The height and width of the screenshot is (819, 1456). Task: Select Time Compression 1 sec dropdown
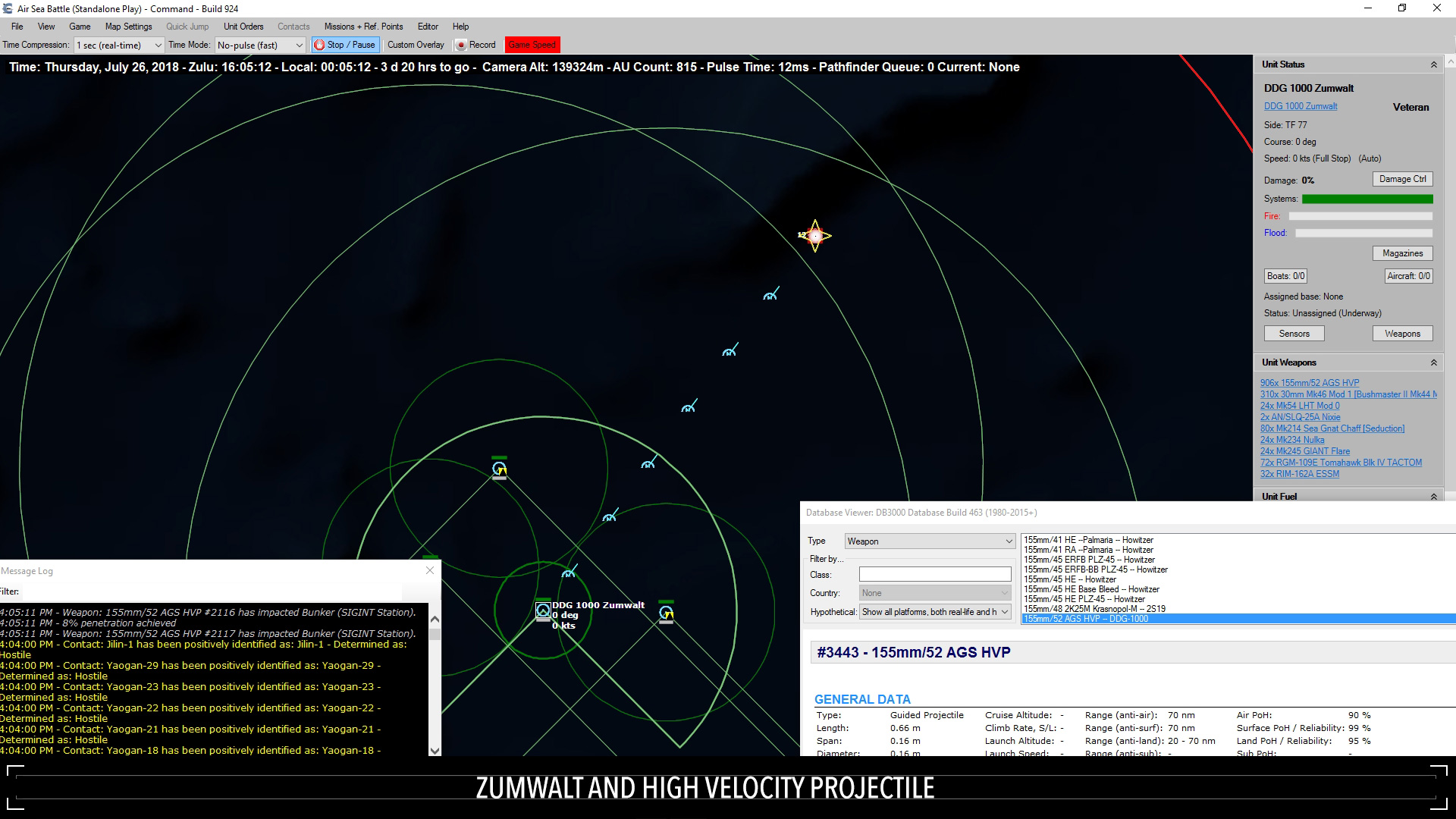click(118, 44)
